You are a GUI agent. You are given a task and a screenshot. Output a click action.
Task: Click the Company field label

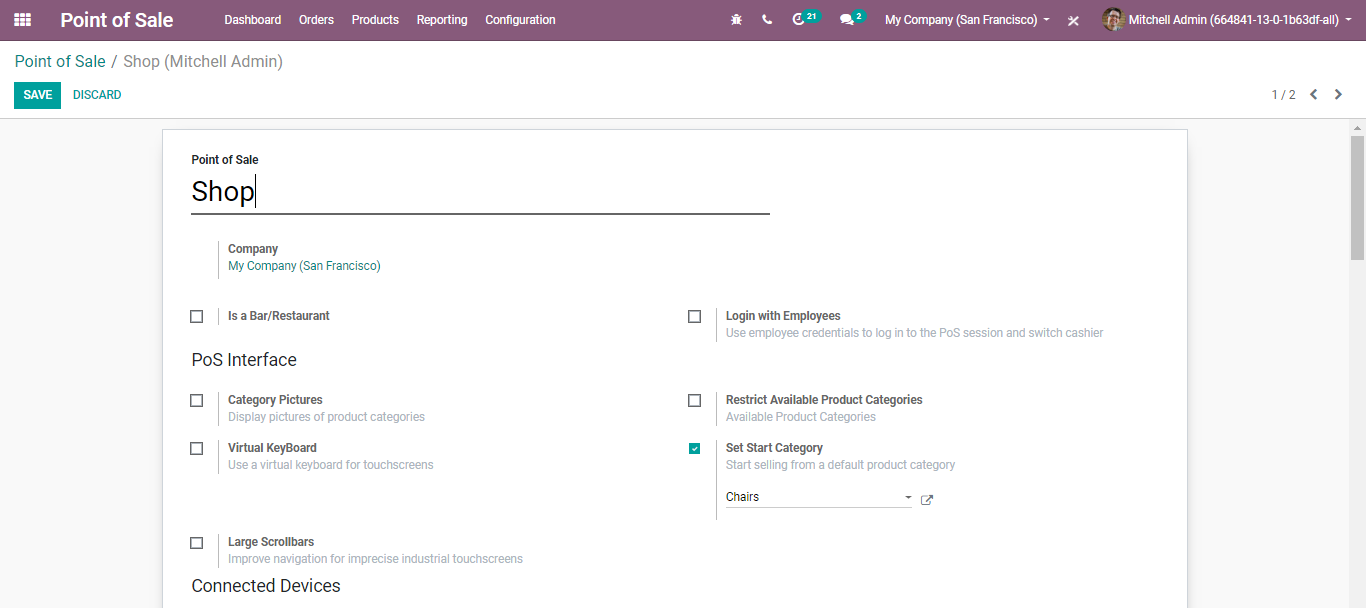coord(253,249)
